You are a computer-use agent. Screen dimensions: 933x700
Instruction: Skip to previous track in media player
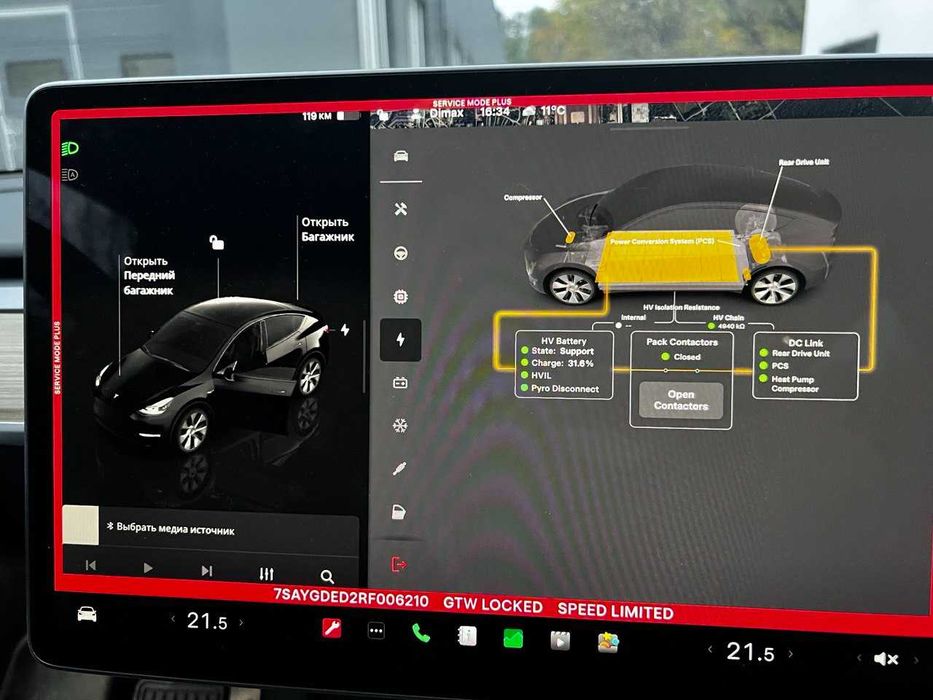pos(90,565)
